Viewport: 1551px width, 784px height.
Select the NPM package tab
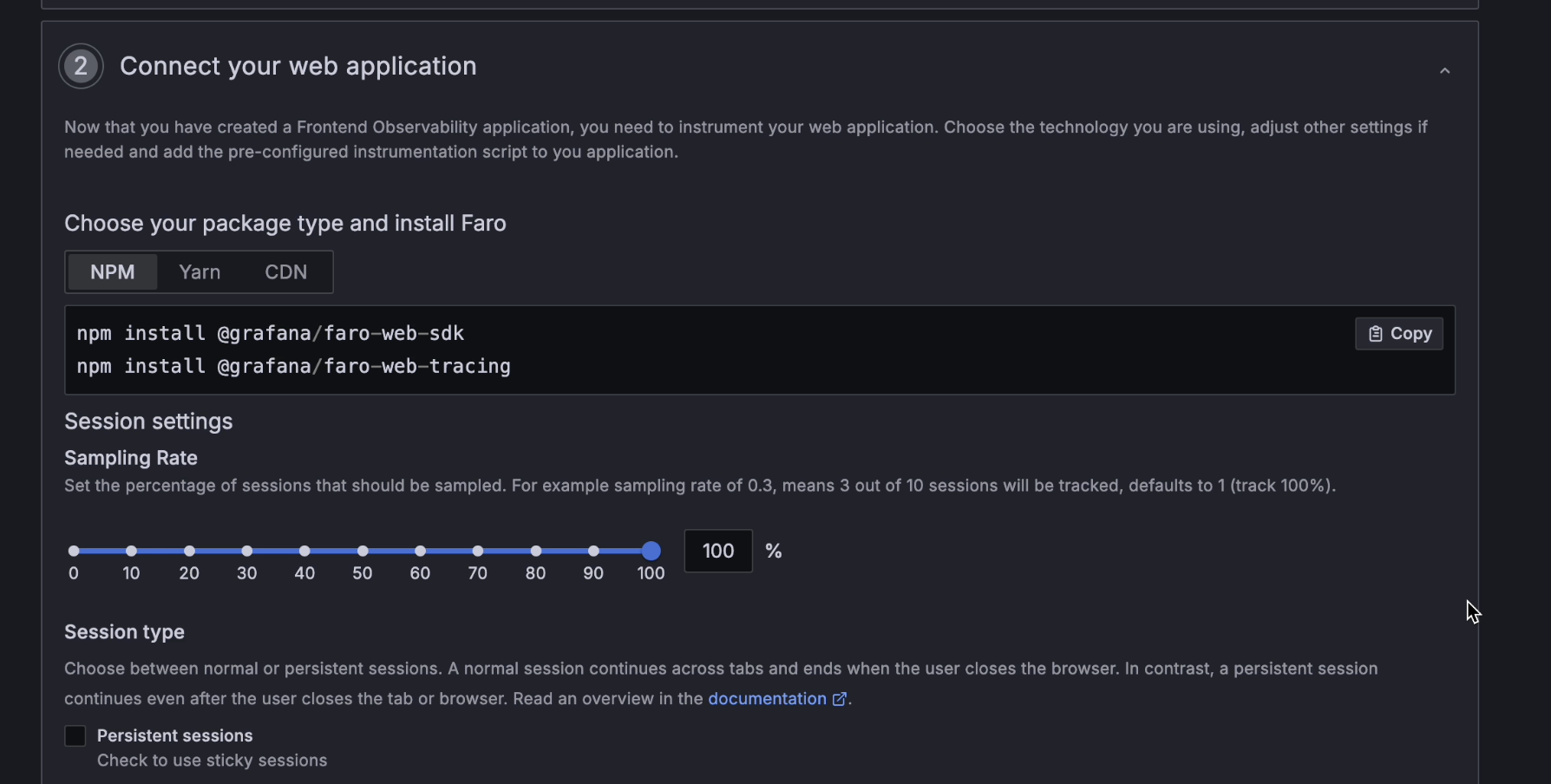[x=113, y=272]
